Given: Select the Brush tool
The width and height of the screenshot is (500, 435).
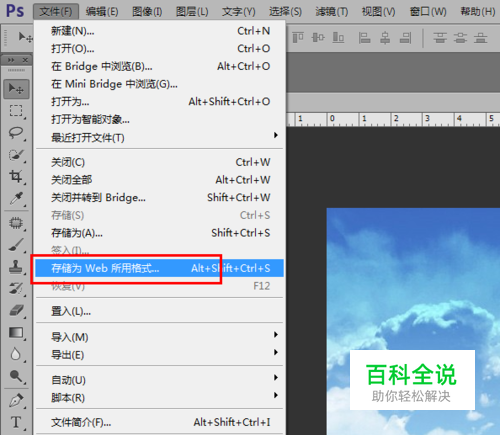Looking at the screenshot, I should click(16, 245).
